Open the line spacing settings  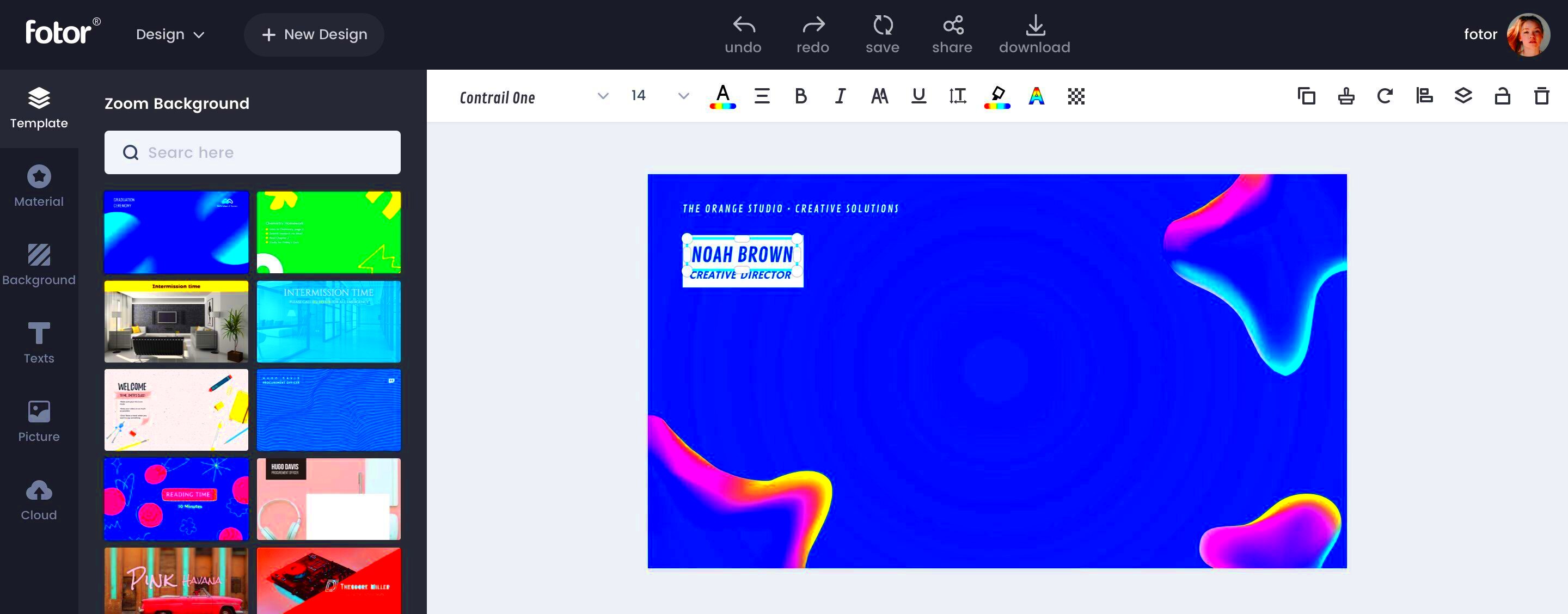click(x=958, y=96)
